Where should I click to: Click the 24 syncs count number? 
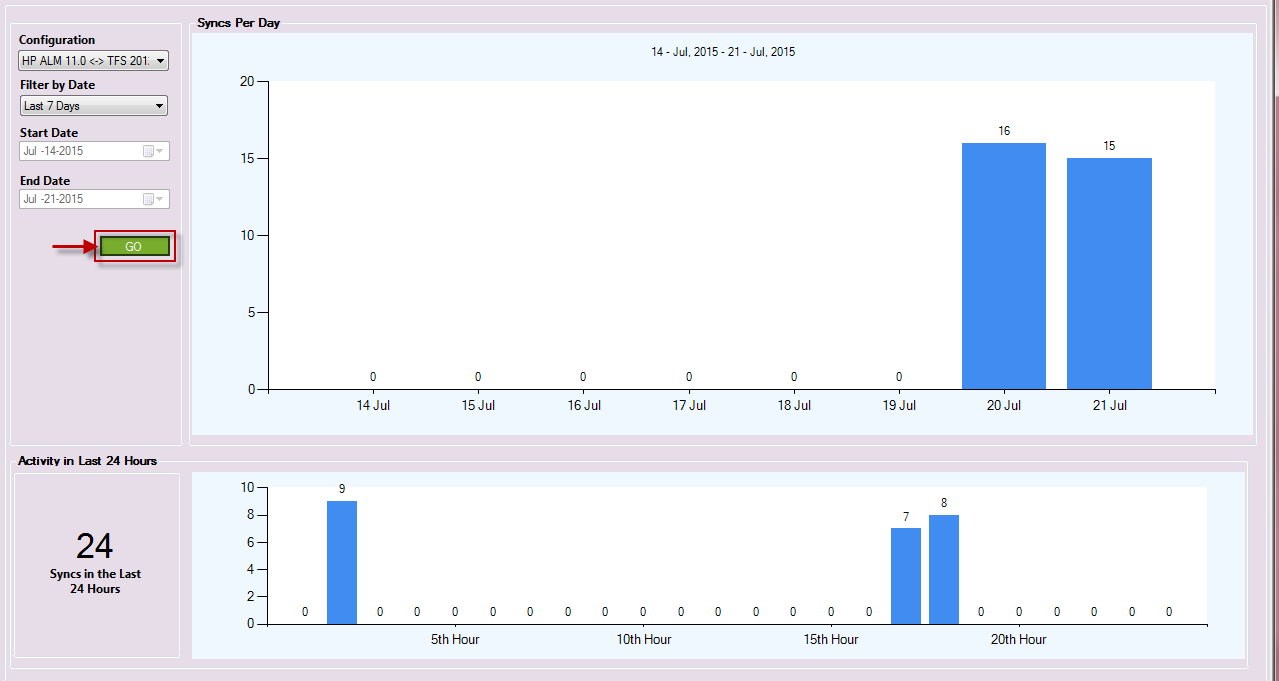point(95,546)
